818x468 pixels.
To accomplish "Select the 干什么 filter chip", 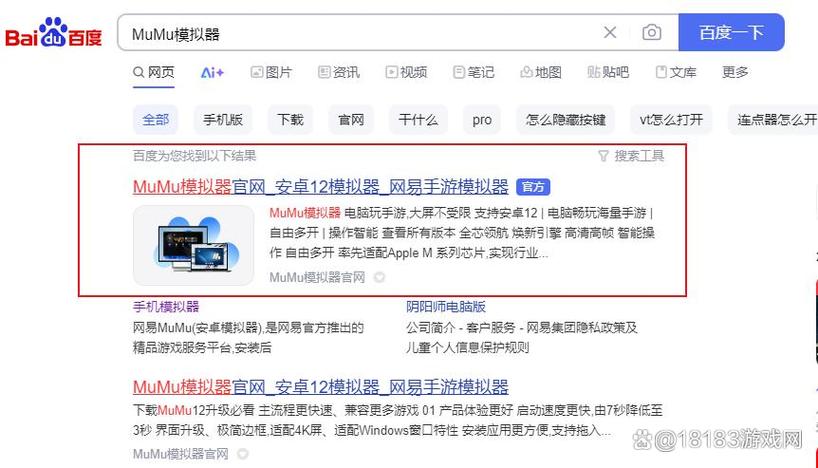I will click(418, 120).
